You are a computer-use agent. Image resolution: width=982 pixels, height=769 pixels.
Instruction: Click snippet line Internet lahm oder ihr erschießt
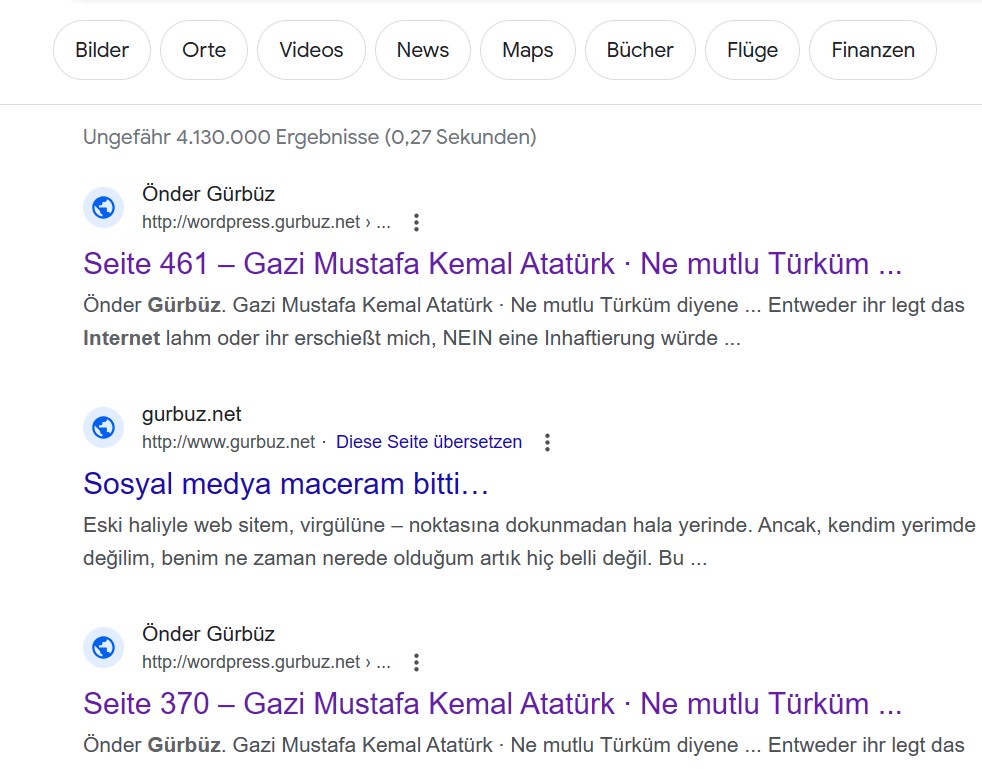412,338
